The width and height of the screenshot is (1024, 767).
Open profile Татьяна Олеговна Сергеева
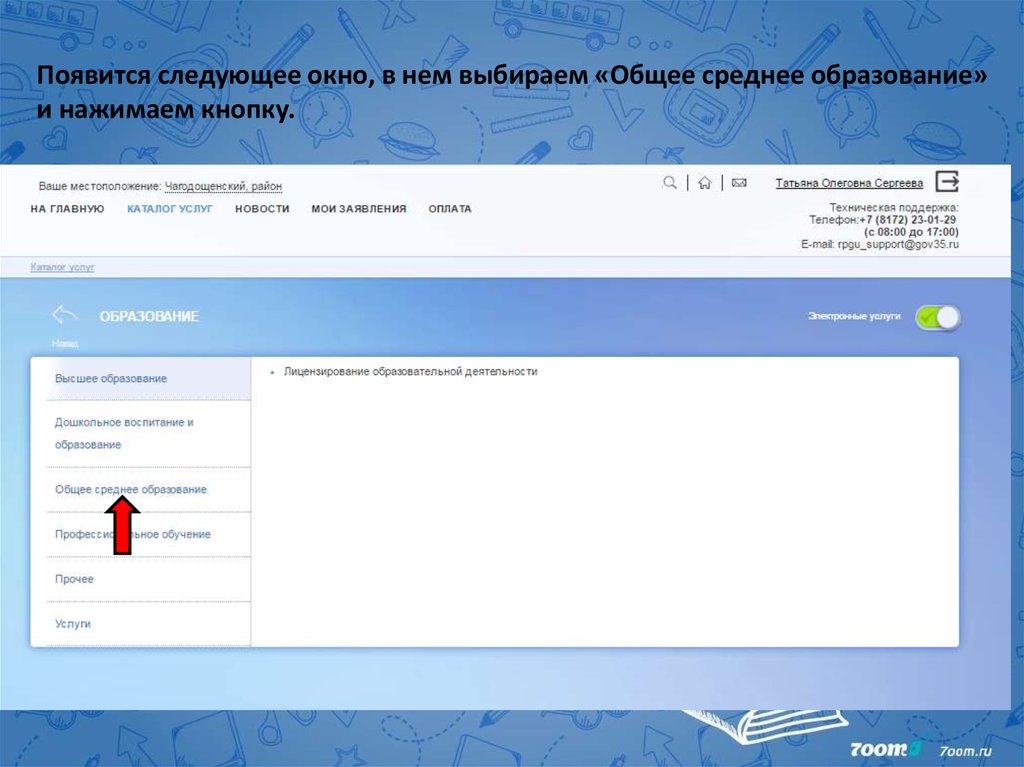pos(849,183)
